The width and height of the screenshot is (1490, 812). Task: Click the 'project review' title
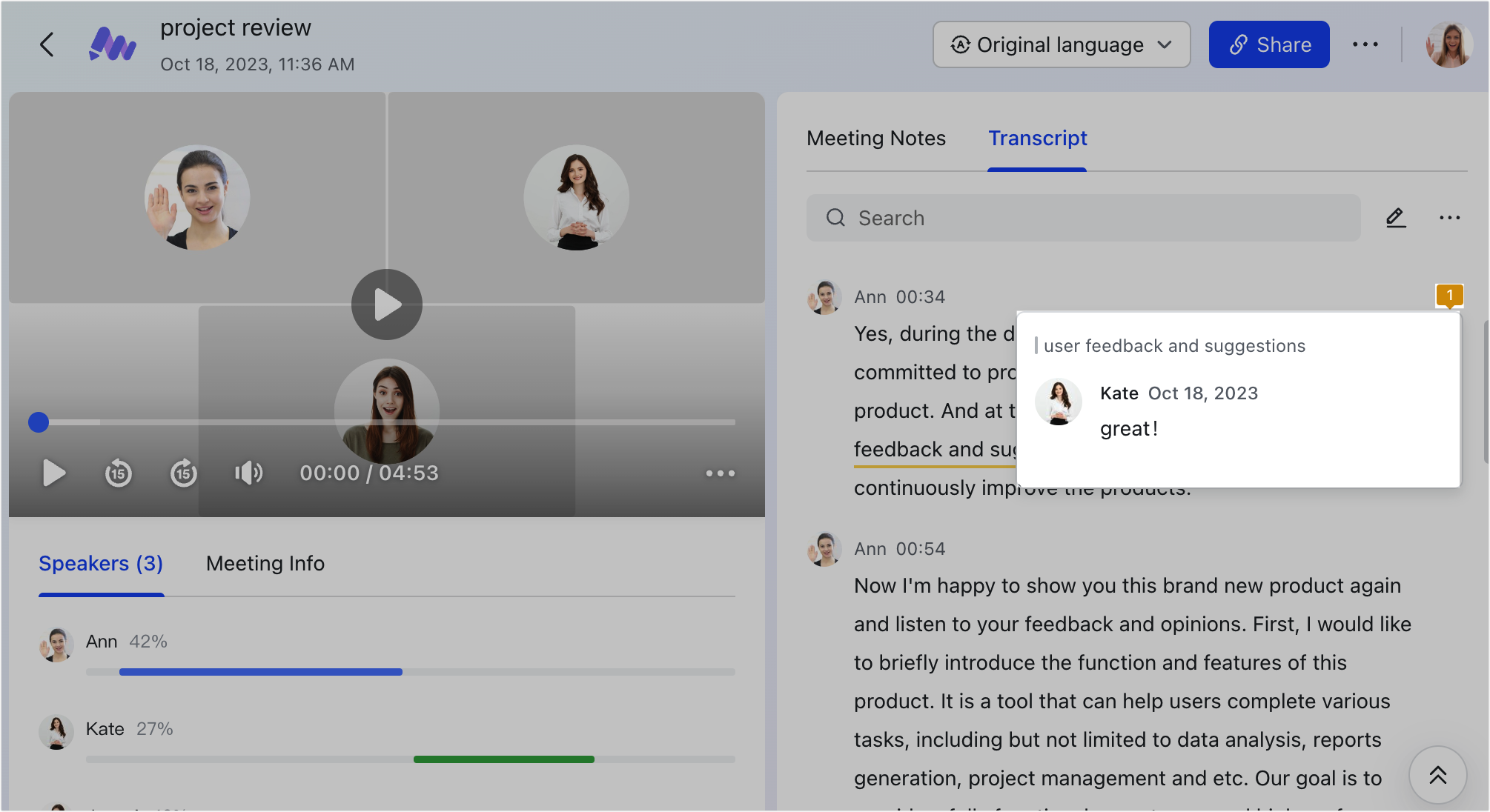(x=236, y=27)
